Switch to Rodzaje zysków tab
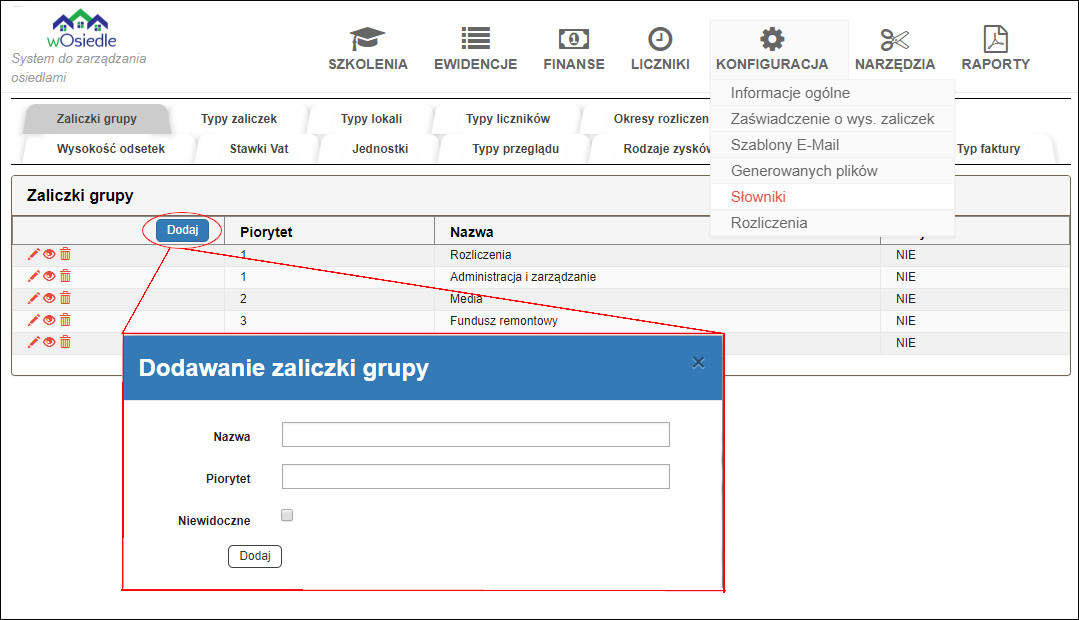 [667, 149]
